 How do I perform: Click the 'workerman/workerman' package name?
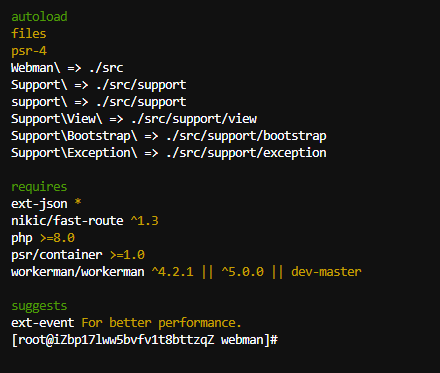click(x=78, y=272)
